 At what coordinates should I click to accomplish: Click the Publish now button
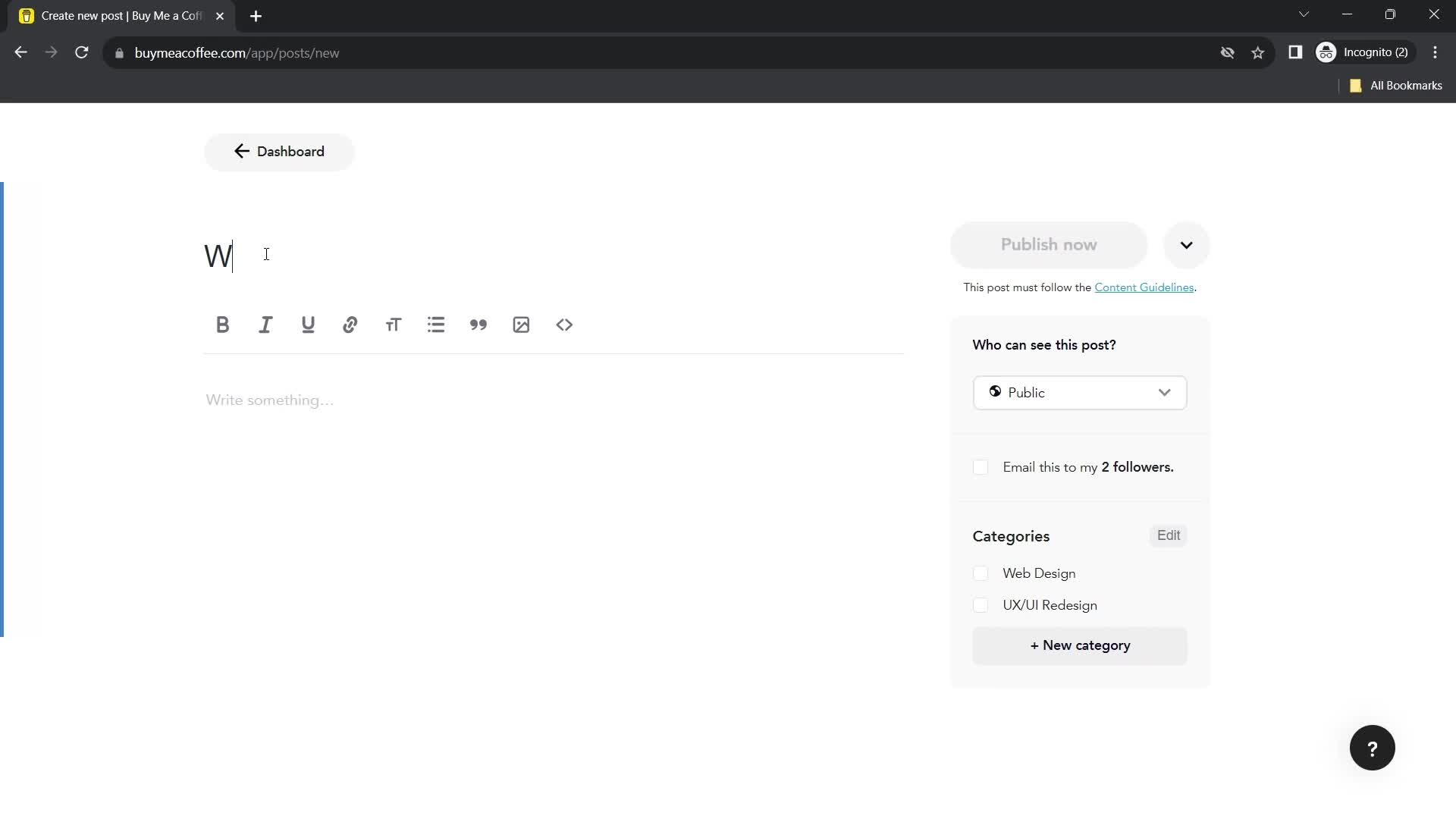point(1049,245)
